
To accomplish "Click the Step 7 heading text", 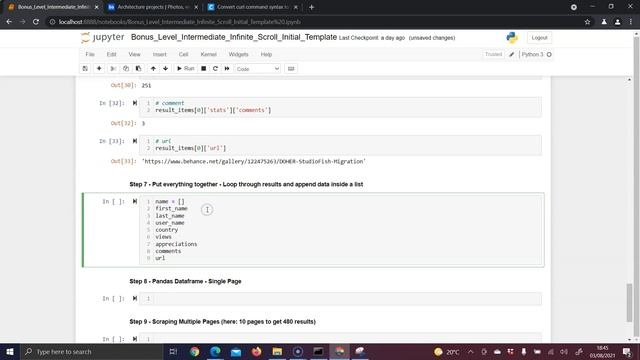I will coord(246,184).
